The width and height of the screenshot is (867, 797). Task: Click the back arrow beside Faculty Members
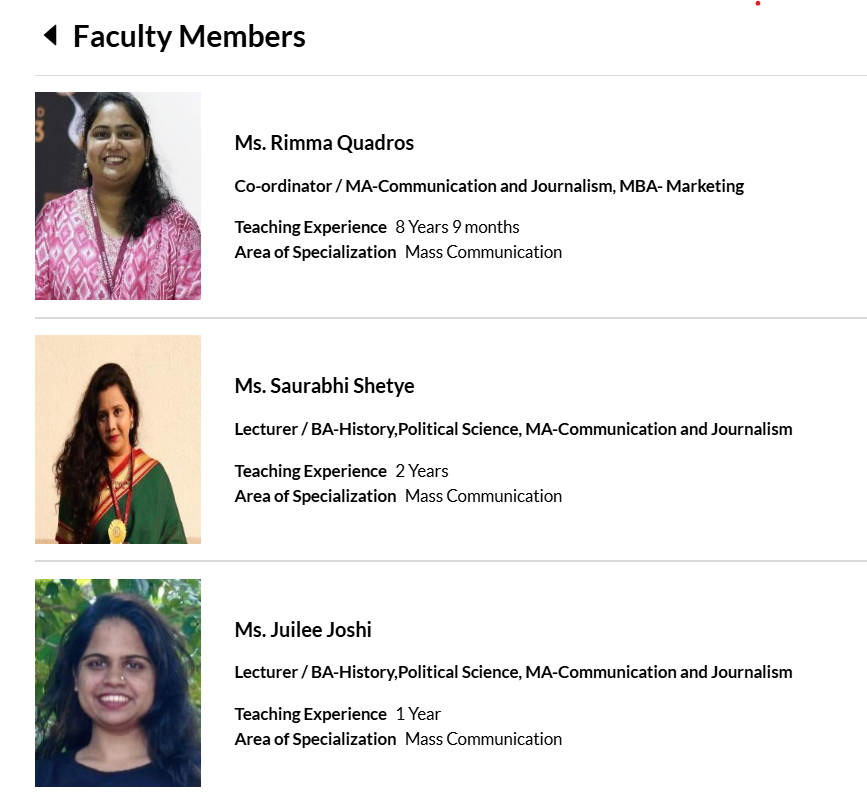coord(50,37)
